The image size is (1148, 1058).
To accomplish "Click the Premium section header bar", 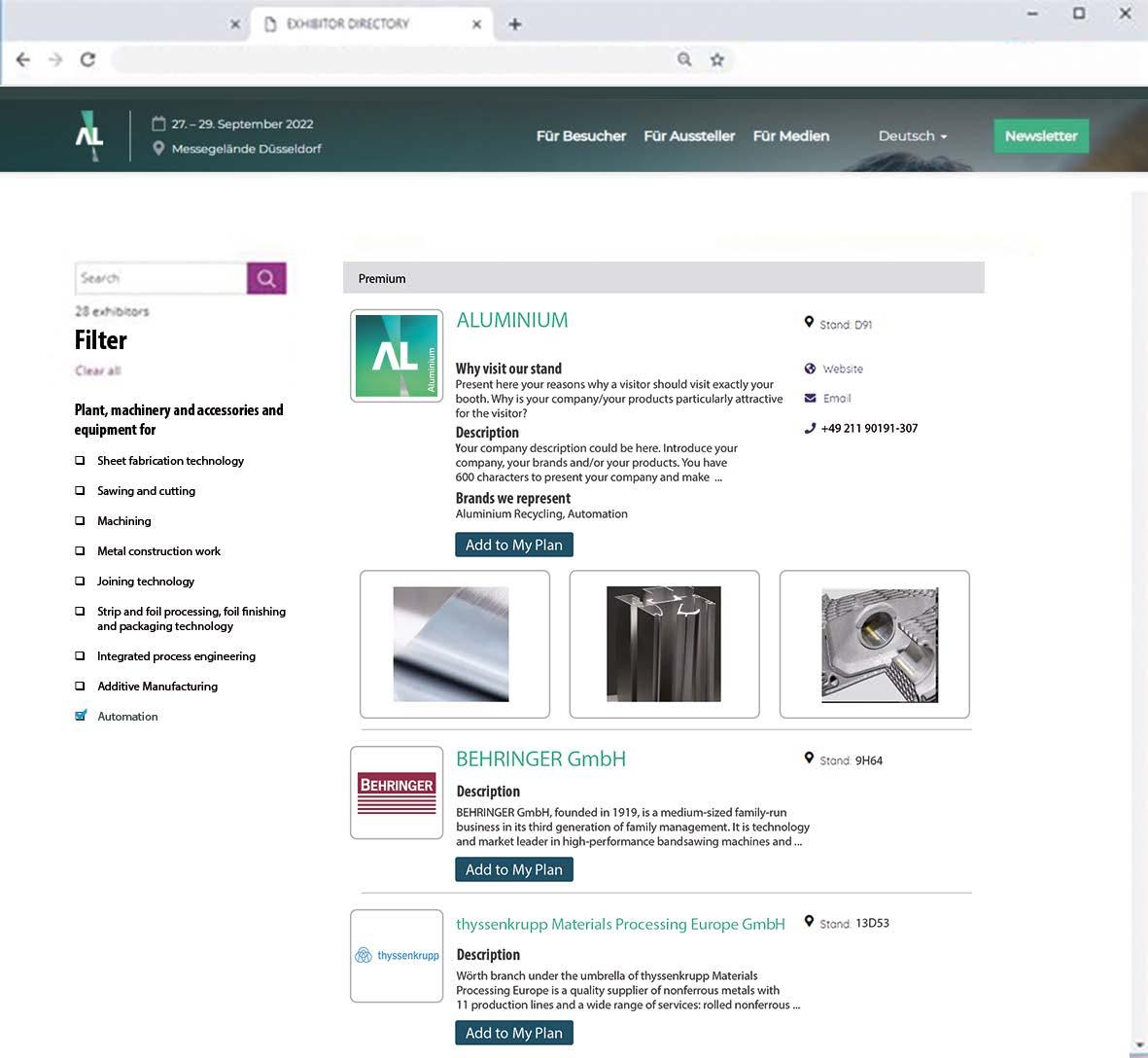I will pyautogui.click(x=663, y=278).
